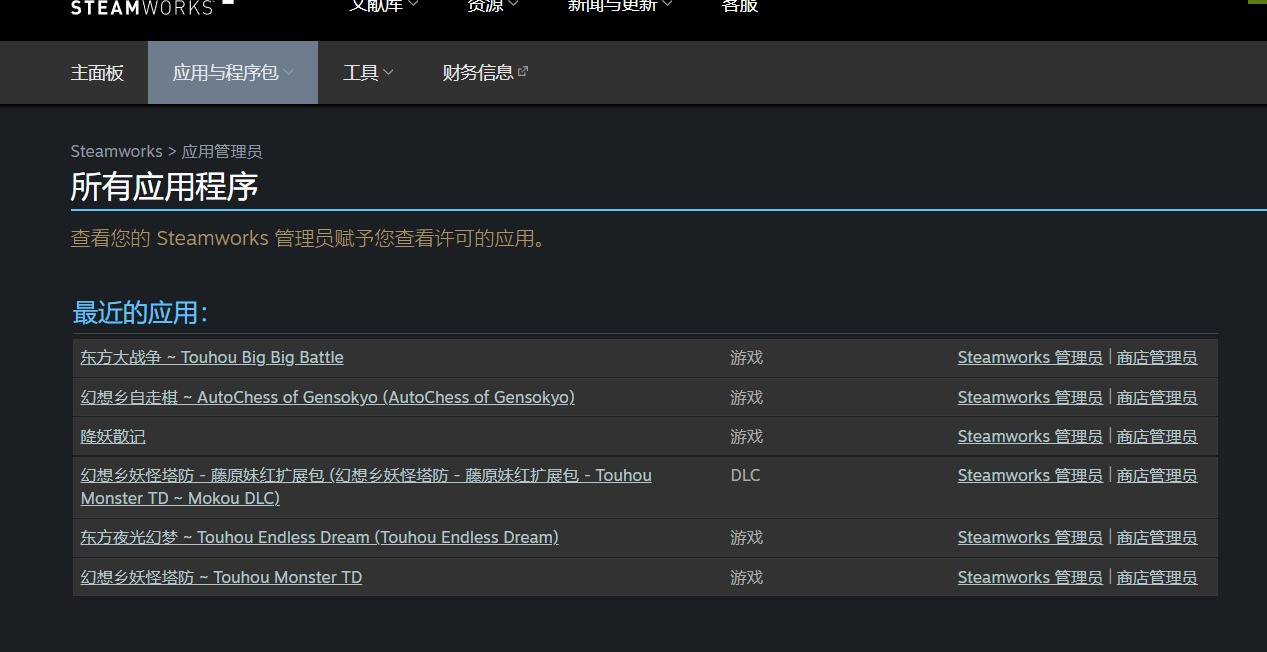
Task: Open 幻想乡自走棋 AutoChess of Gensokyo app link
Action: pyautogui.click(x=327, y=398)
